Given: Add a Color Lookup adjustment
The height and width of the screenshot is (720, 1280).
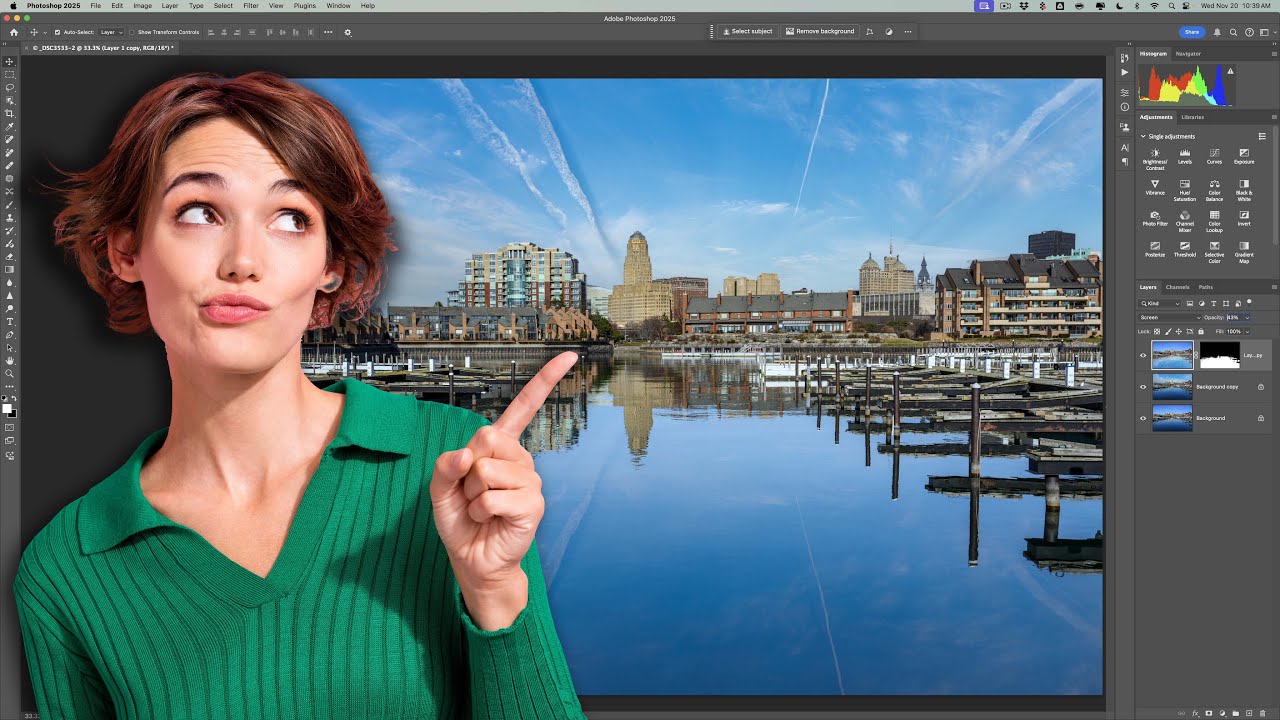Looking at the screenshot, I should pos(1214,220).
